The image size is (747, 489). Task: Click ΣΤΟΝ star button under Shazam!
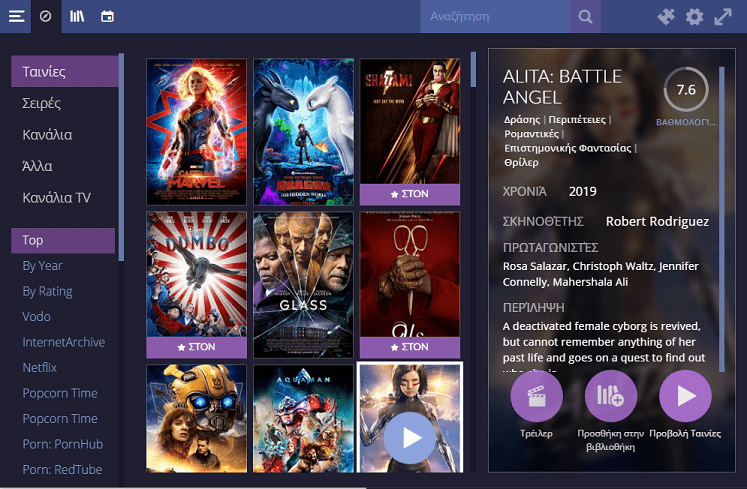410,194
